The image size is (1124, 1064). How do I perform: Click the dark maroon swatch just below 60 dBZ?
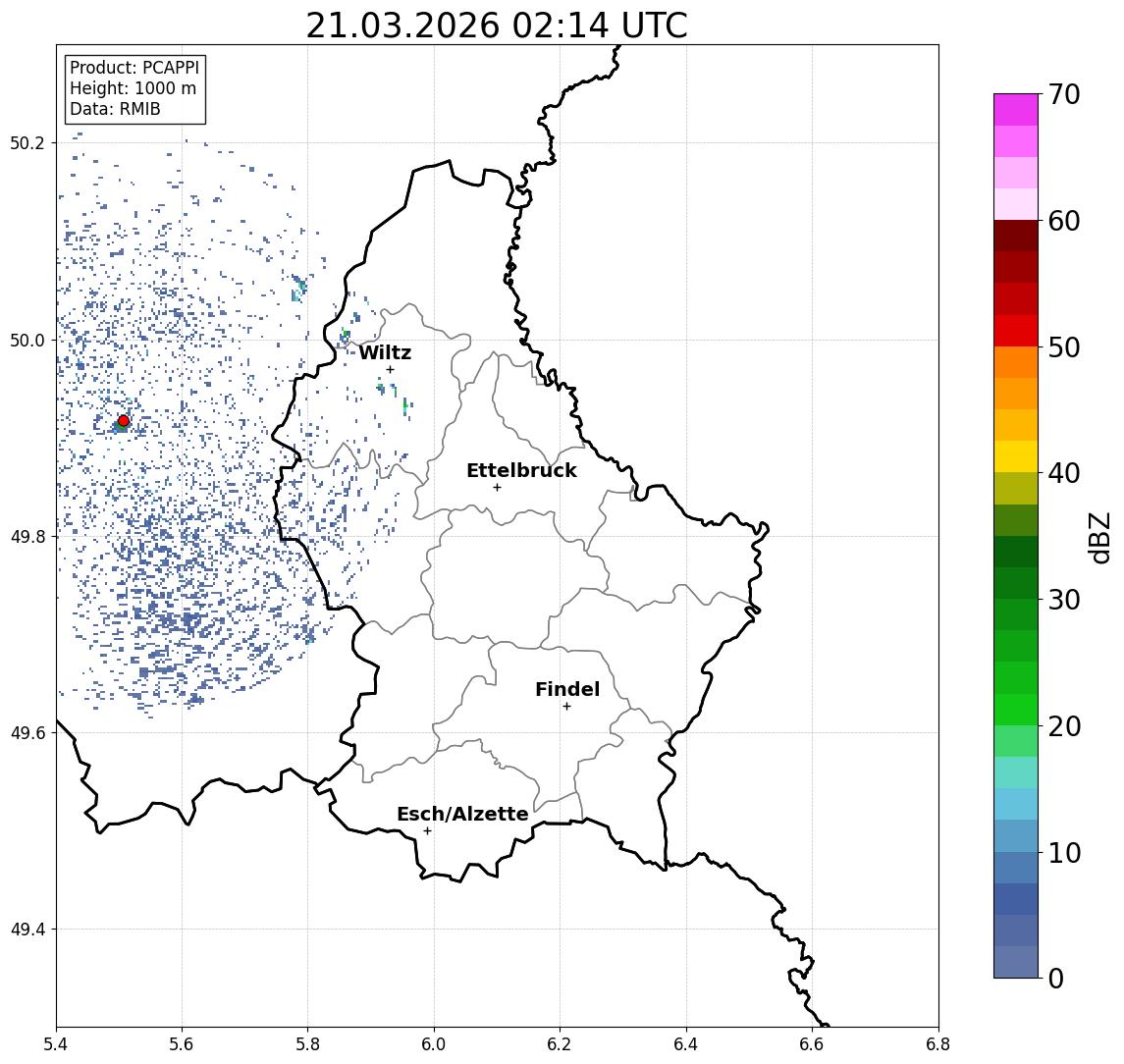[x=1016, y=236]
